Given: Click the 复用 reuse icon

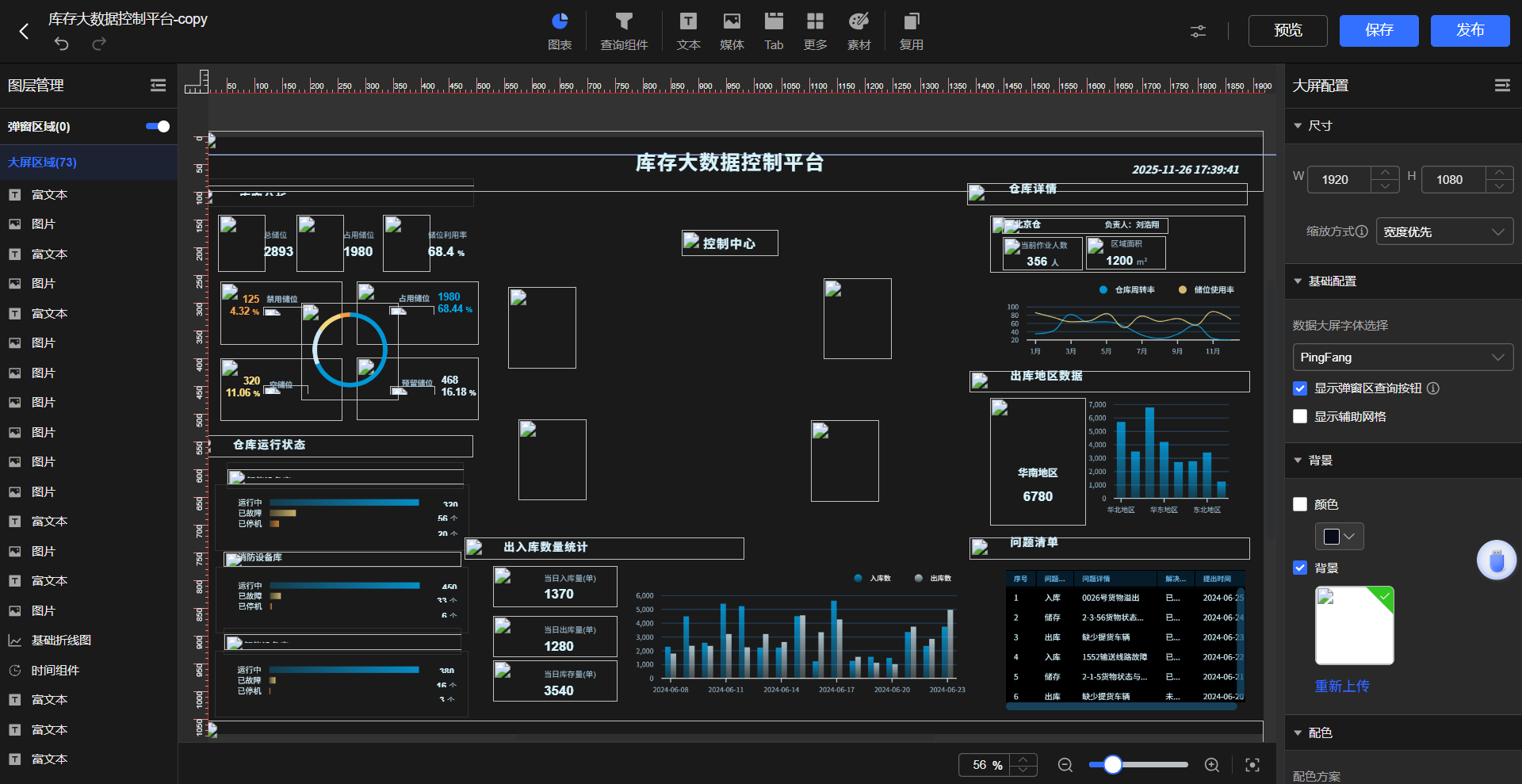Looking at the screenshot, I should click(911, 31).
